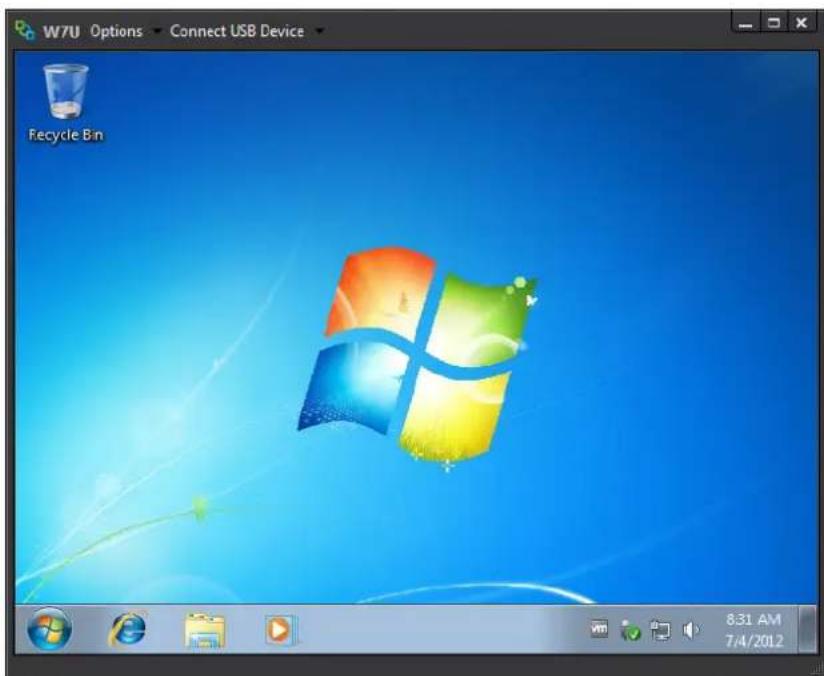
Task: Click the tray icon with green checkmark
Action: pos(630,630)
